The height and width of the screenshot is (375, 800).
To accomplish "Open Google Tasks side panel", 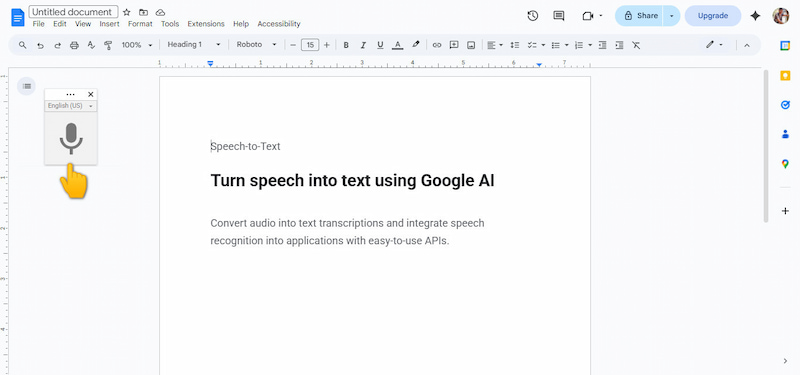I will (x=785, y=105).
